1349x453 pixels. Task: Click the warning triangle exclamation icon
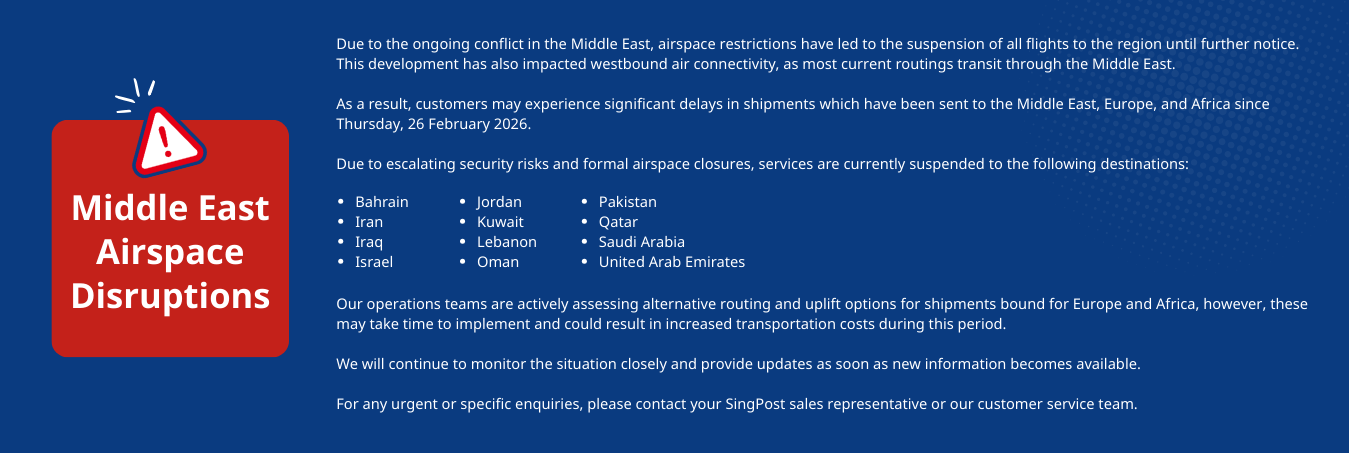166,142
